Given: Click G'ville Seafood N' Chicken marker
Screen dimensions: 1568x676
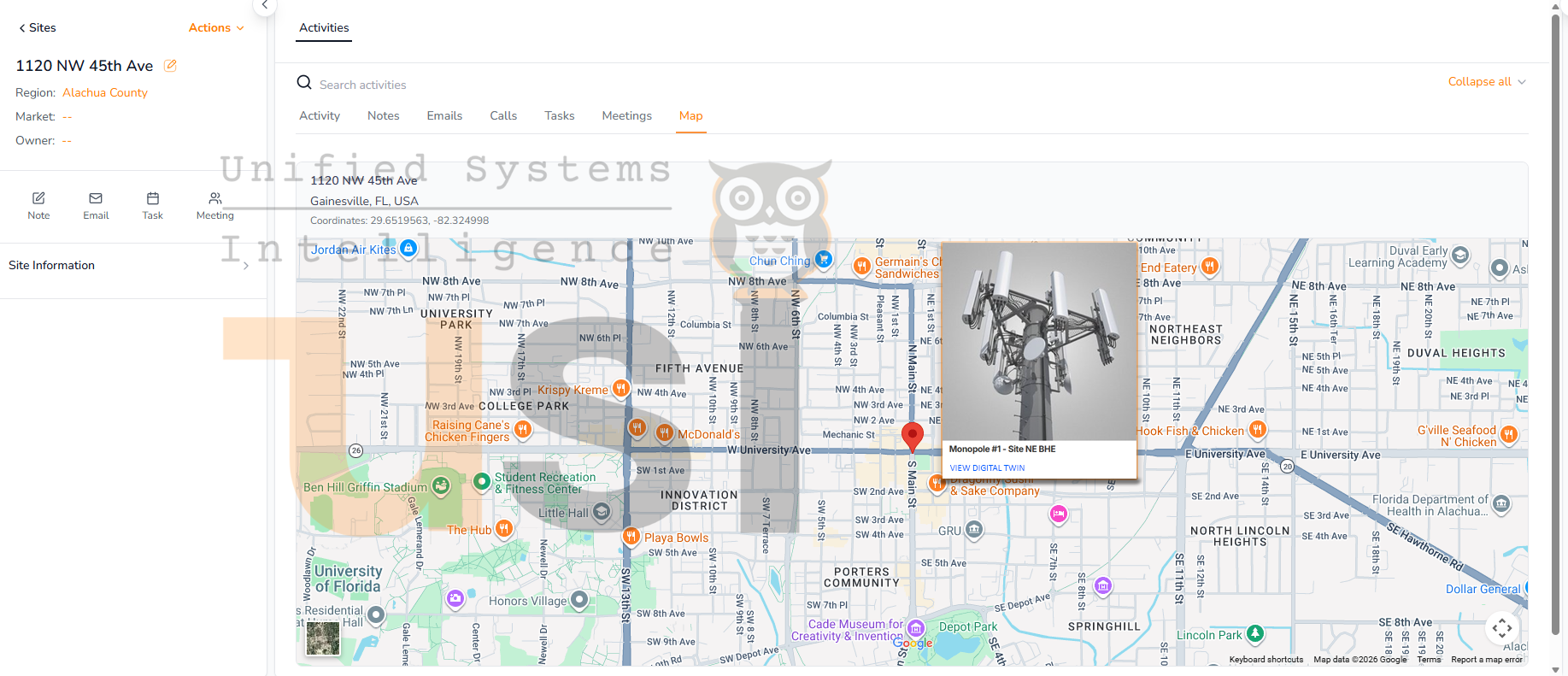Looking at the screenshot, I should pos(1509,435).
